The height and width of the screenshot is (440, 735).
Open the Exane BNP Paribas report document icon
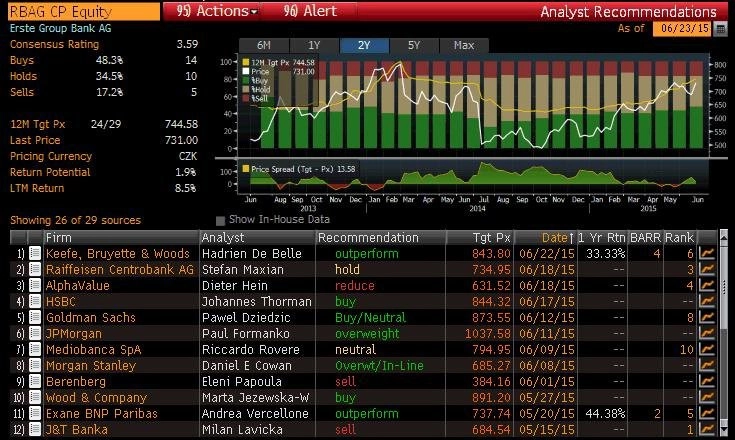[x=35, y=413]
